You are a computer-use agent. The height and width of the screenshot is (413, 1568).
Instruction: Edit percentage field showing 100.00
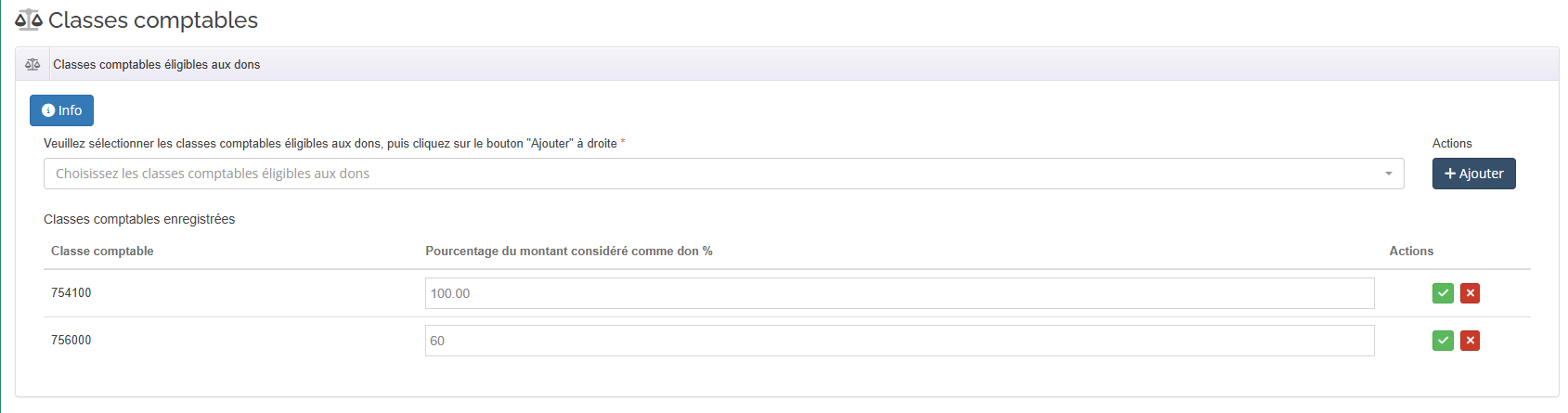tap(900, 293)
